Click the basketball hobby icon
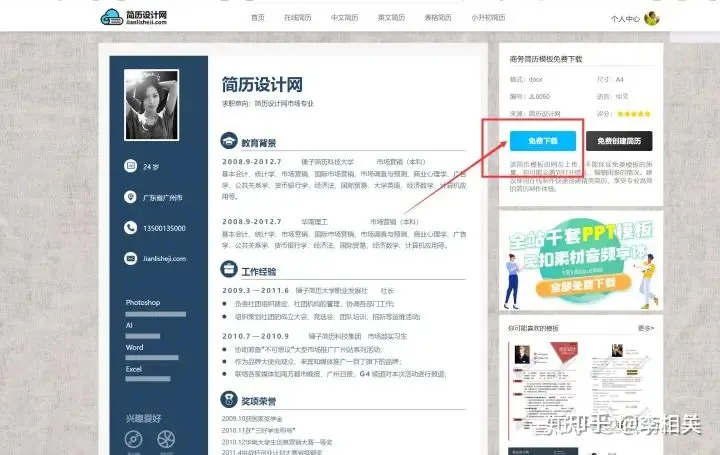 [166, 439]
